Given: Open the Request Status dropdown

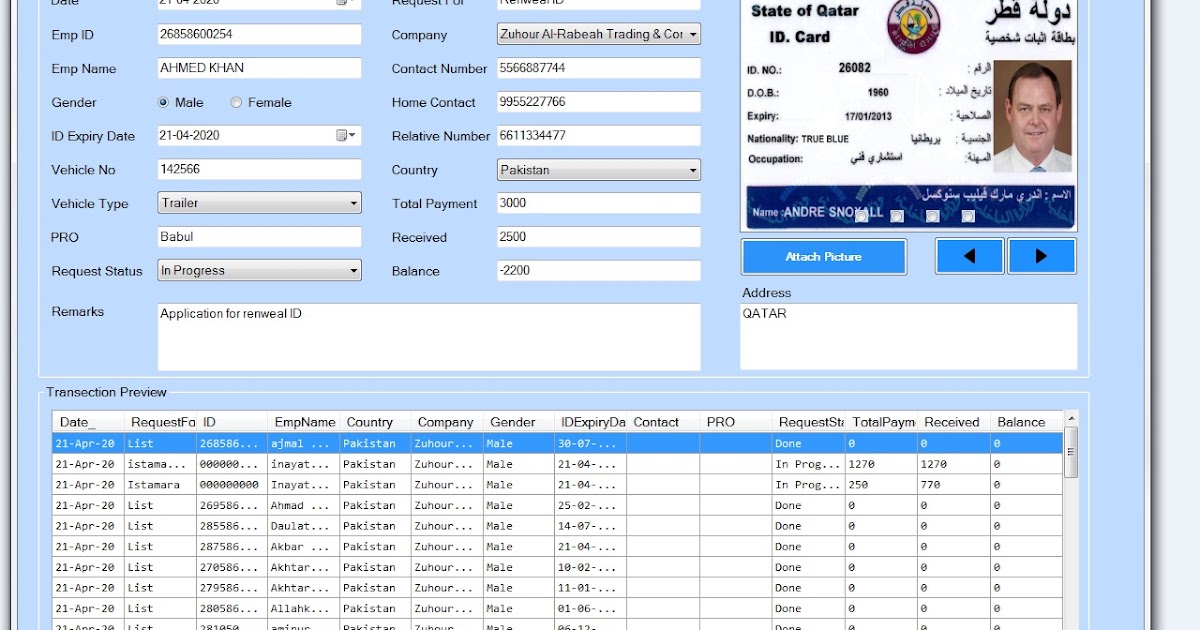Looking at the screenshot, I should [x=355, y=270].
